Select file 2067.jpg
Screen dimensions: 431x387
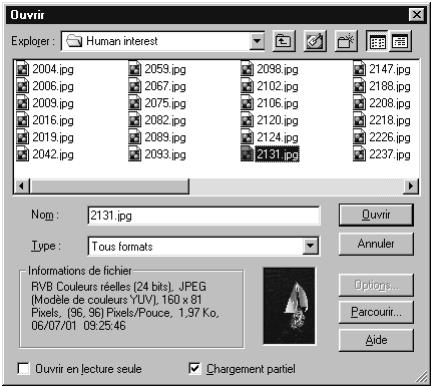157,86
